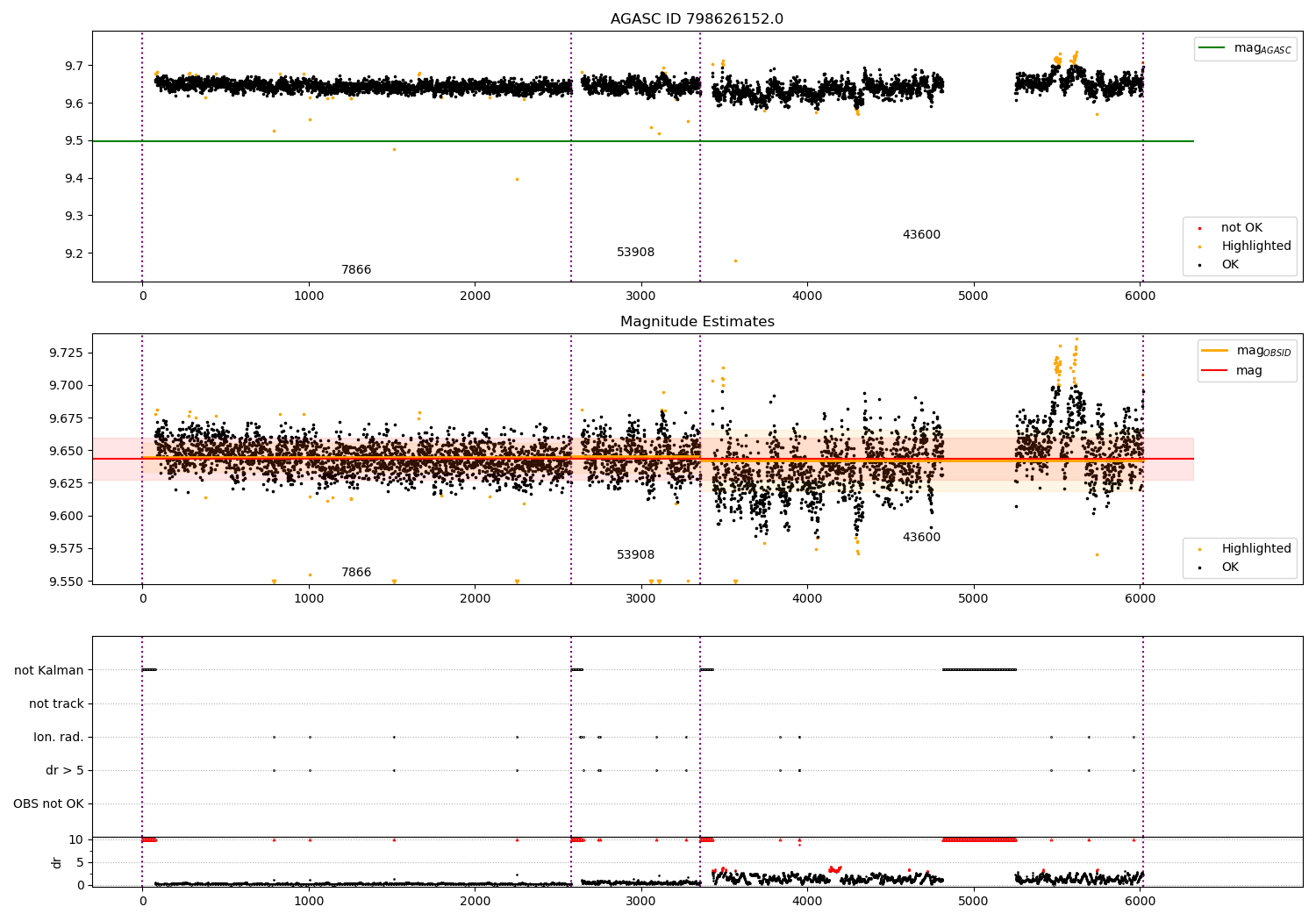This screenshot has height=921, width=1316.
Task: Click the red horizontal mag line in middle plot
Action: [642, 459]
